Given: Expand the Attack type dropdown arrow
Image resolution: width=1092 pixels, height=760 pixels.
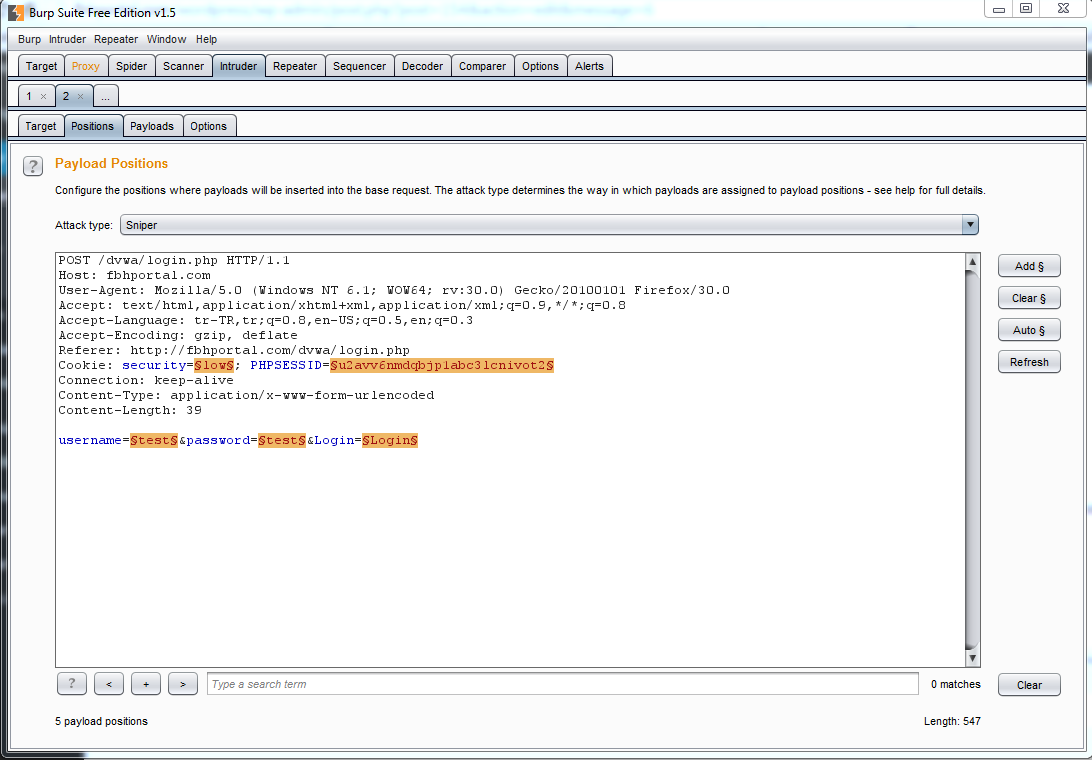Looking at the screenshot, I should [969, 225].
